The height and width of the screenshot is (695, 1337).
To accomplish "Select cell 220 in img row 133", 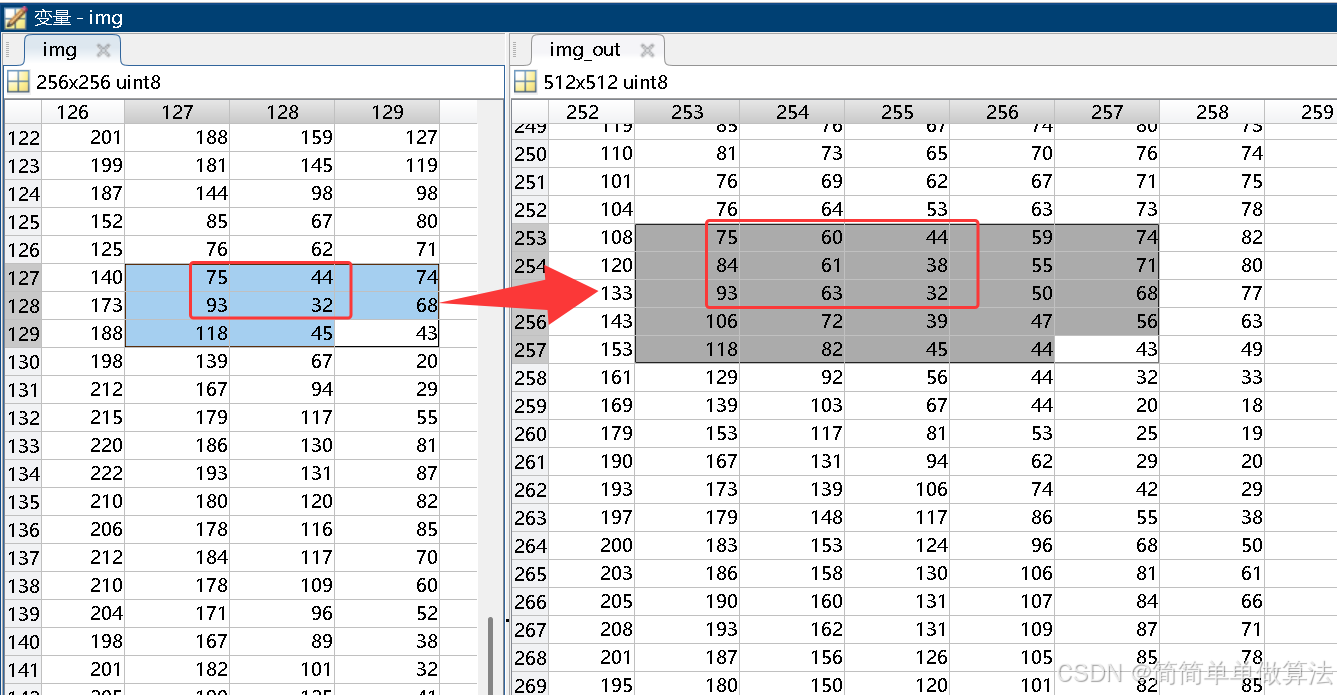I will click(x=84, y=445).
